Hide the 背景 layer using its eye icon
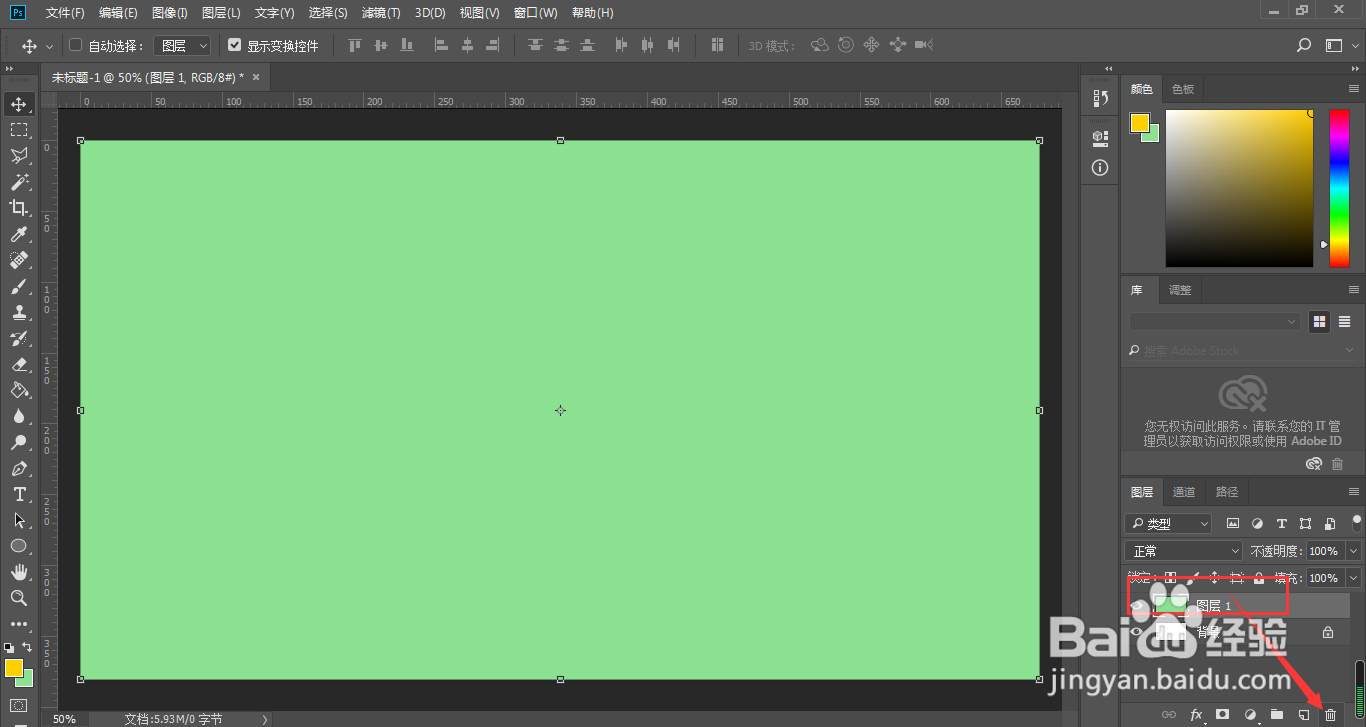The image size is (1366, 727). (1135, 632)
